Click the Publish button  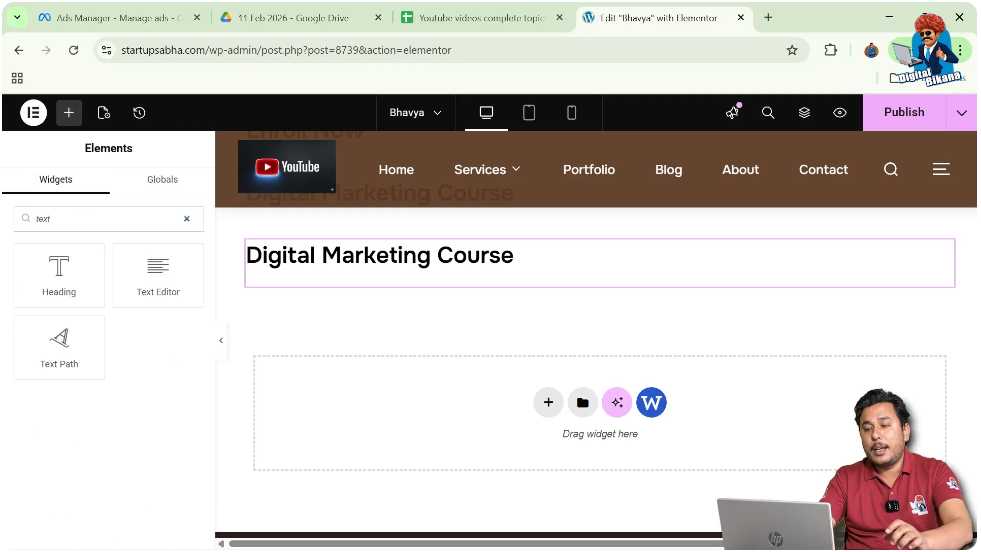[903, 113]
